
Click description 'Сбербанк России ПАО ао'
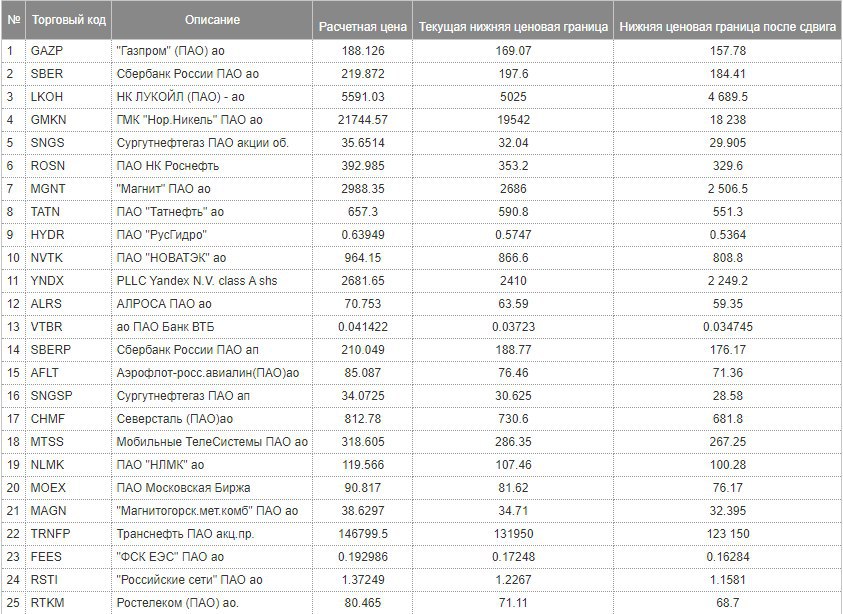(x=188, y=74)
